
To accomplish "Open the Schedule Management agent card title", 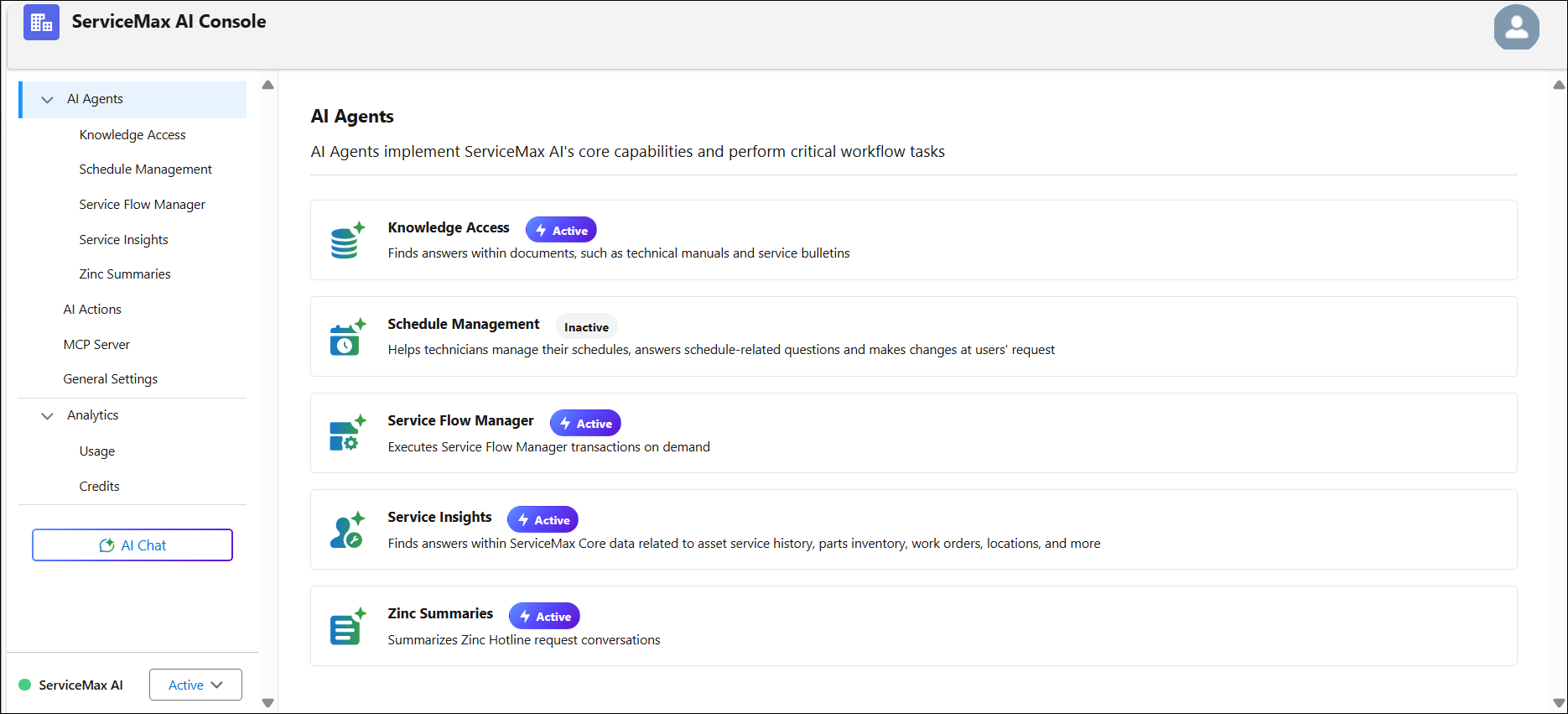I will click(x=464, y=324).
